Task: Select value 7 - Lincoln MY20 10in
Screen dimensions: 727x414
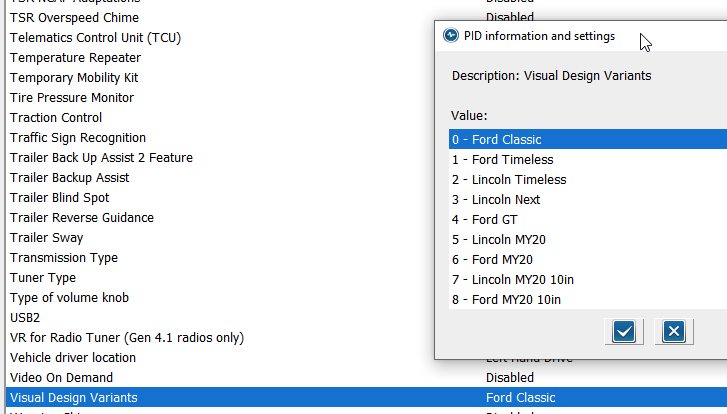Action: [588, 279]
